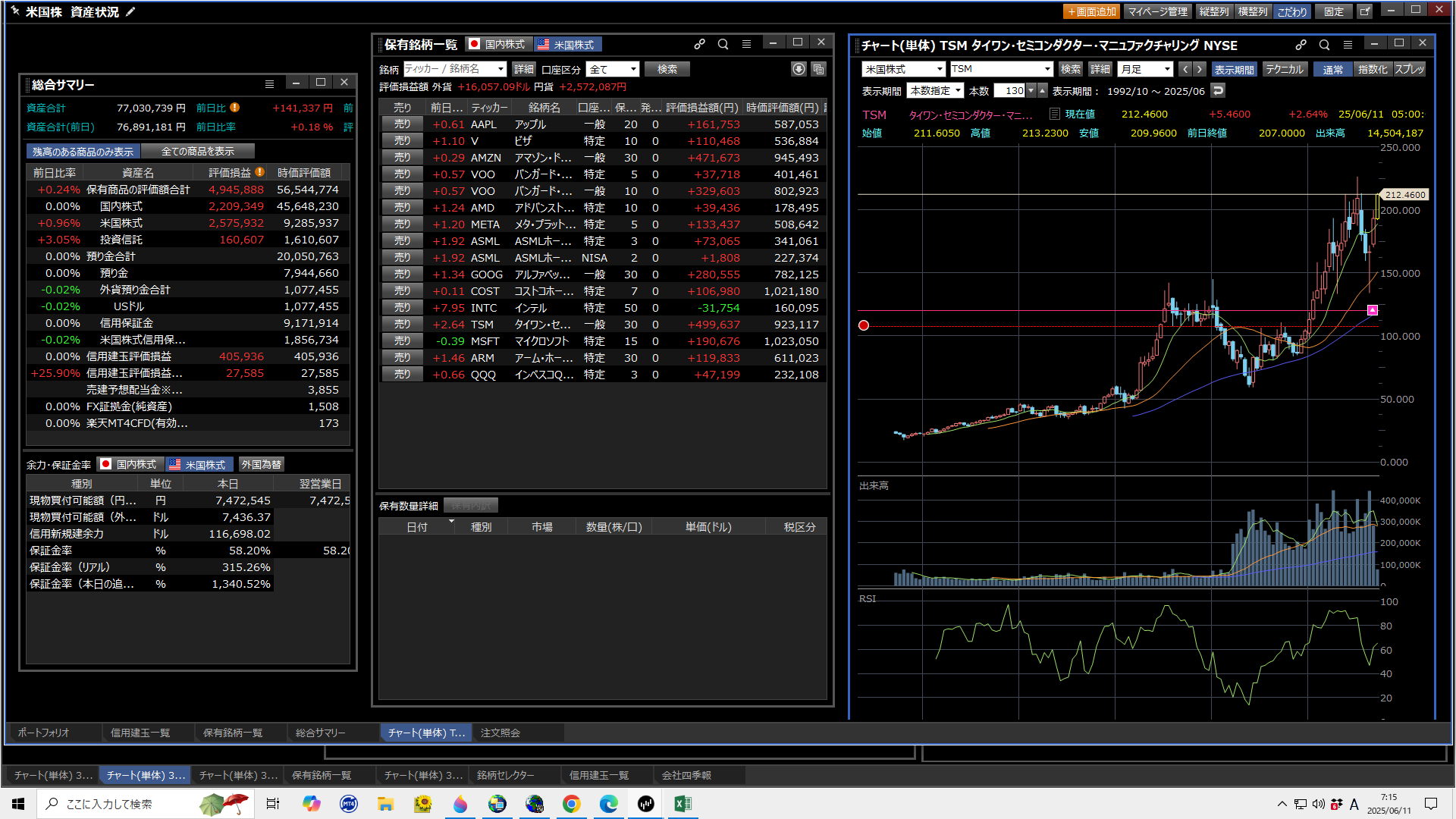Open the hamburger menu in TSM chart header
The image size is (1456, 819).
pyautogui.click(x=1348, y=45)
